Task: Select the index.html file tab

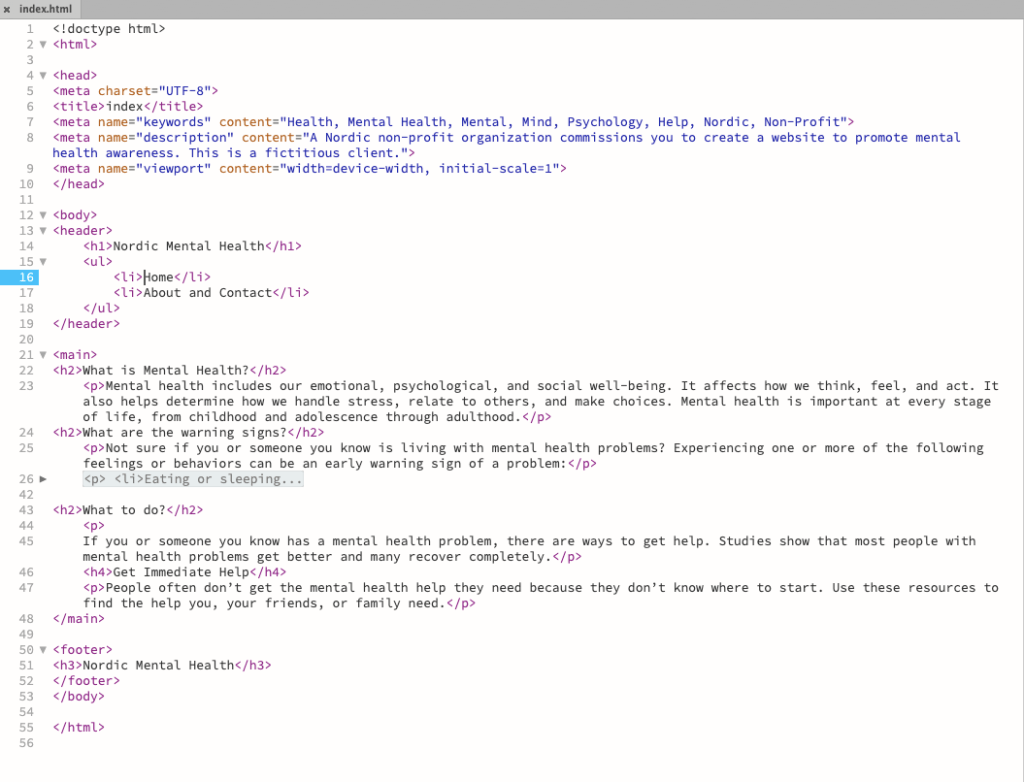Action: pos(45,9)
